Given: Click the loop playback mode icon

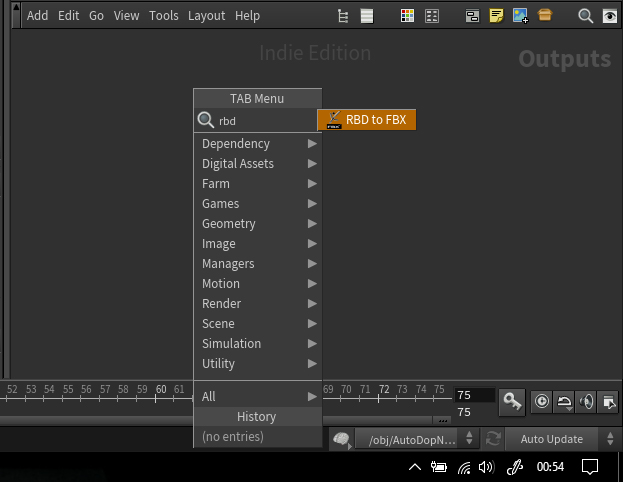Looking at the screenshot, I should [564, 402].
